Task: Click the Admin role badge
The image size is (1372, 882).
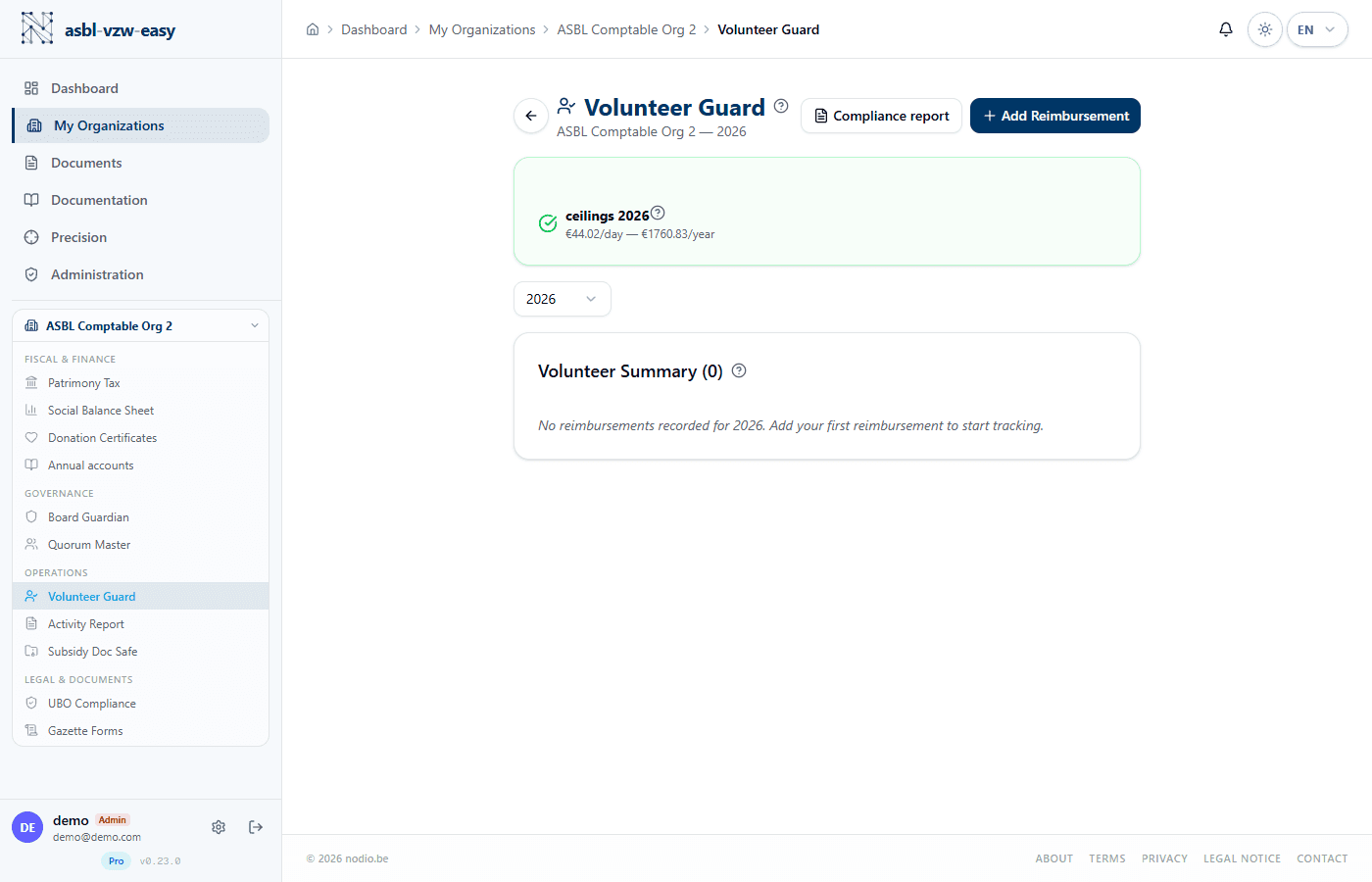Action: pyautogui.click(x=113, y=820)
